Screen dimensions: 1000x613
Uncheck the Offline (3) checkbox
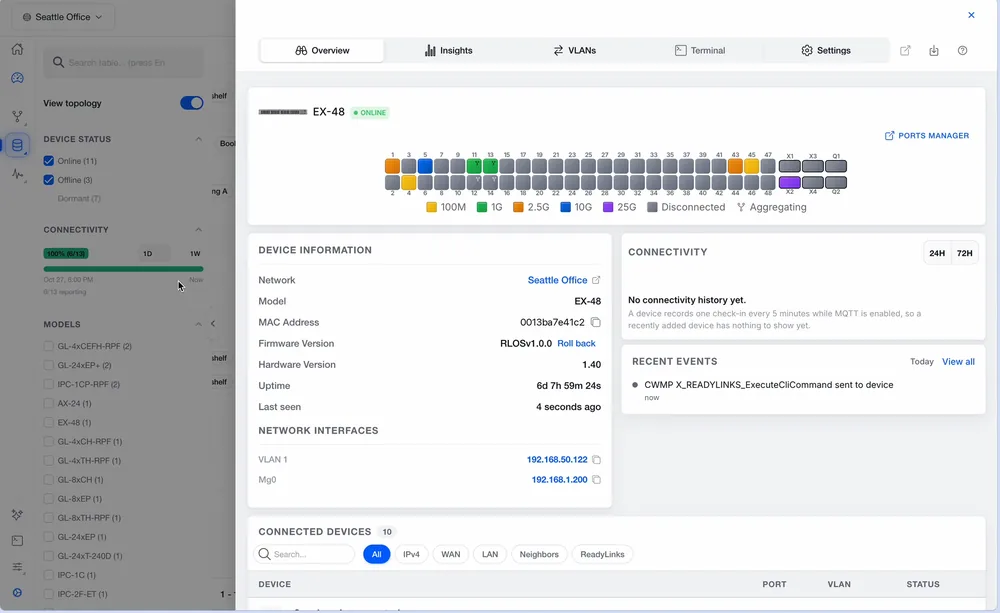tap(48, 180)
